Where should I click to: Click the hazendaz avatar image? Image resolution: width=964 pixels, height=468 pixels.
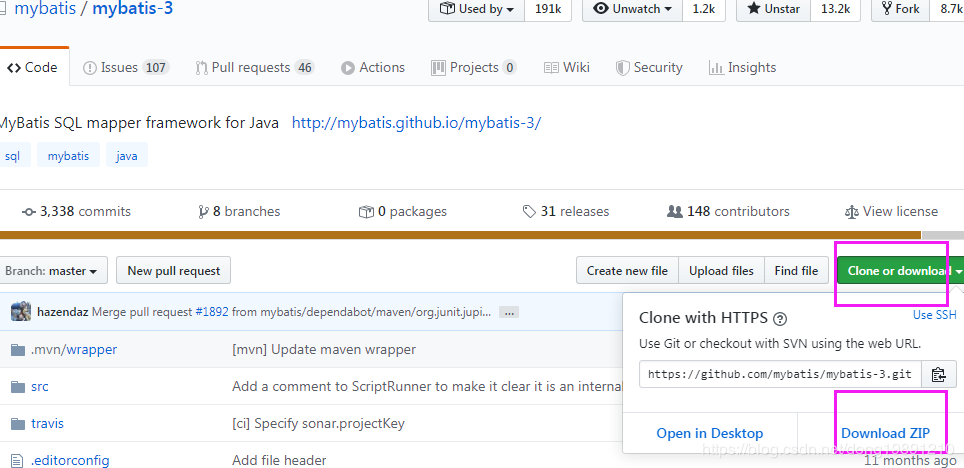click(x=21, y=312)
